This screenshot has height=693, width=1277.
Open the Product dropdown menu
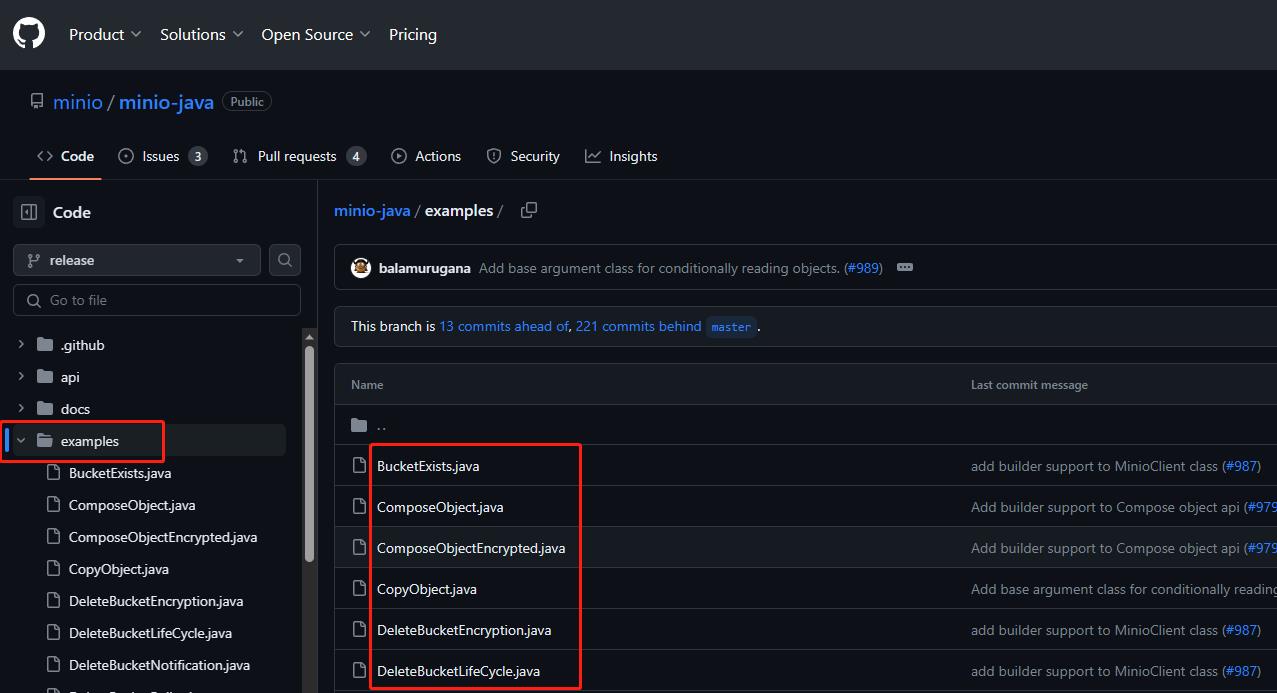coord(105,34)
